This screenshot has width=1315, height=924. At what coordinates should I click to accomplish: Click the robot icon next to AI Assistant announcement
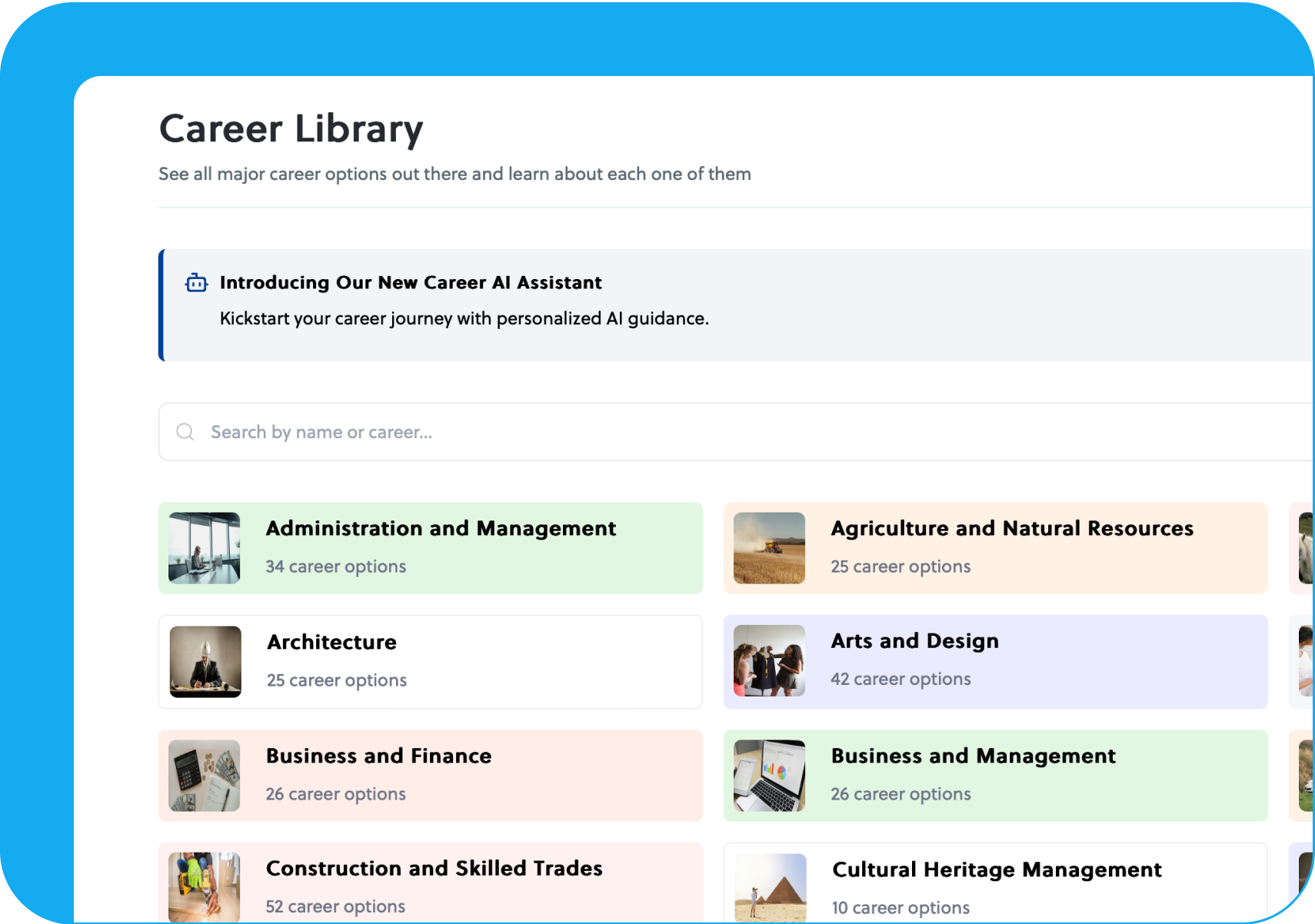(196, 283)
